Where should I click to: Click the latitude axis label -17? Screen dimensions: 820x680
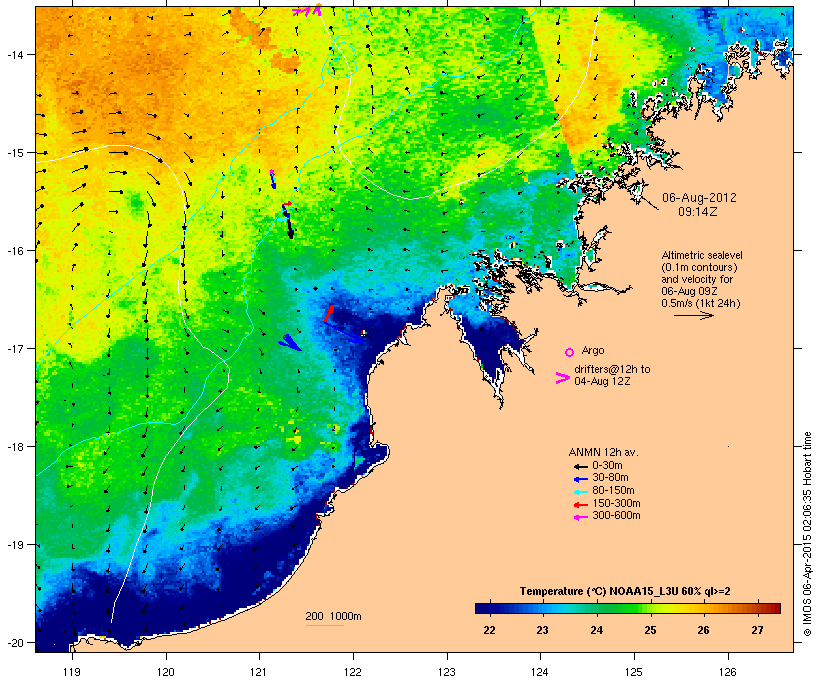point(14,349)
